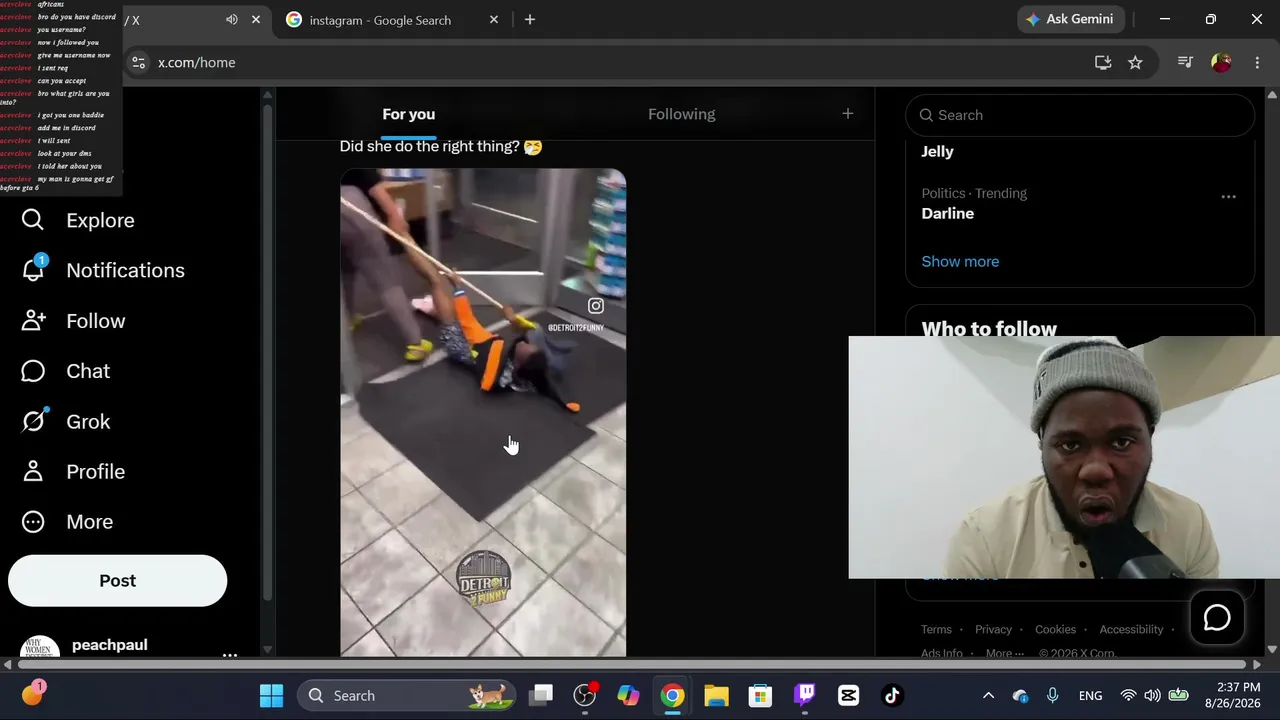Open Task View on the taskbar

542,695
